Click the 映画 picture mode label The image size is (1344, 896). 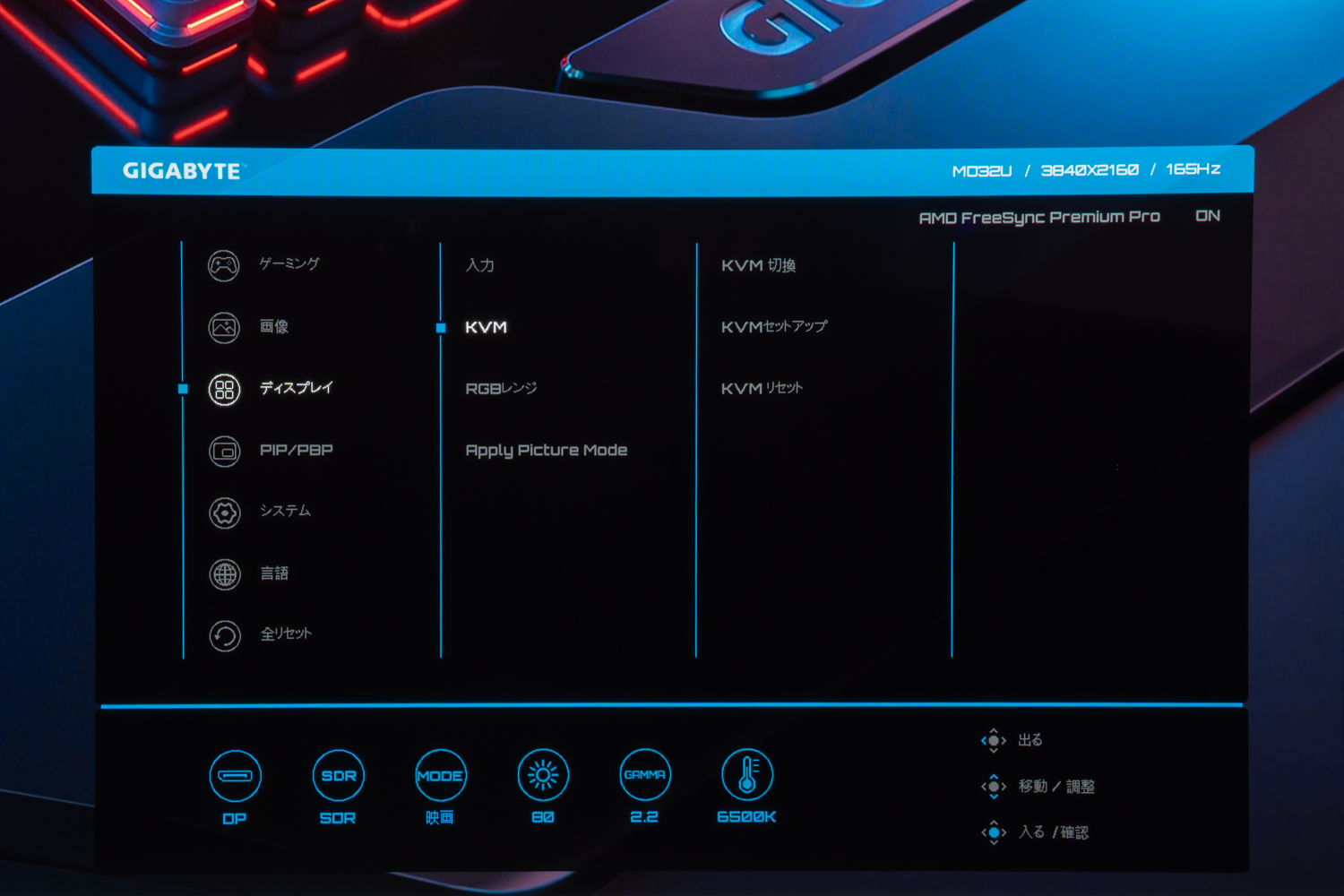coord(440,817)
